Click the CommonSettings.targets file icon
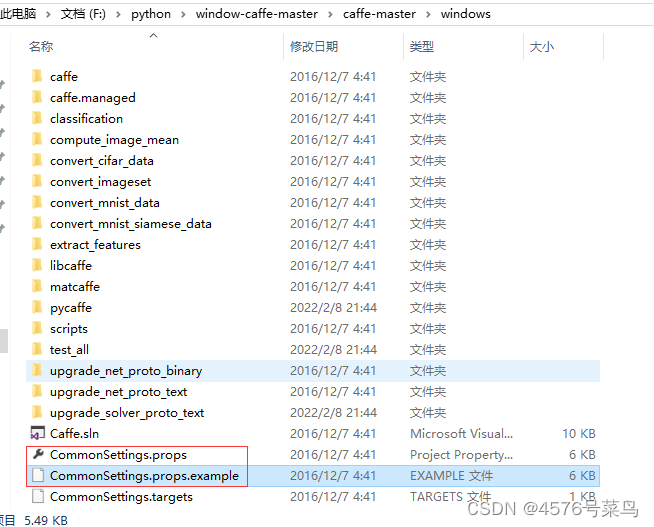This screenshot has width=654, height=527. point(38,496)
